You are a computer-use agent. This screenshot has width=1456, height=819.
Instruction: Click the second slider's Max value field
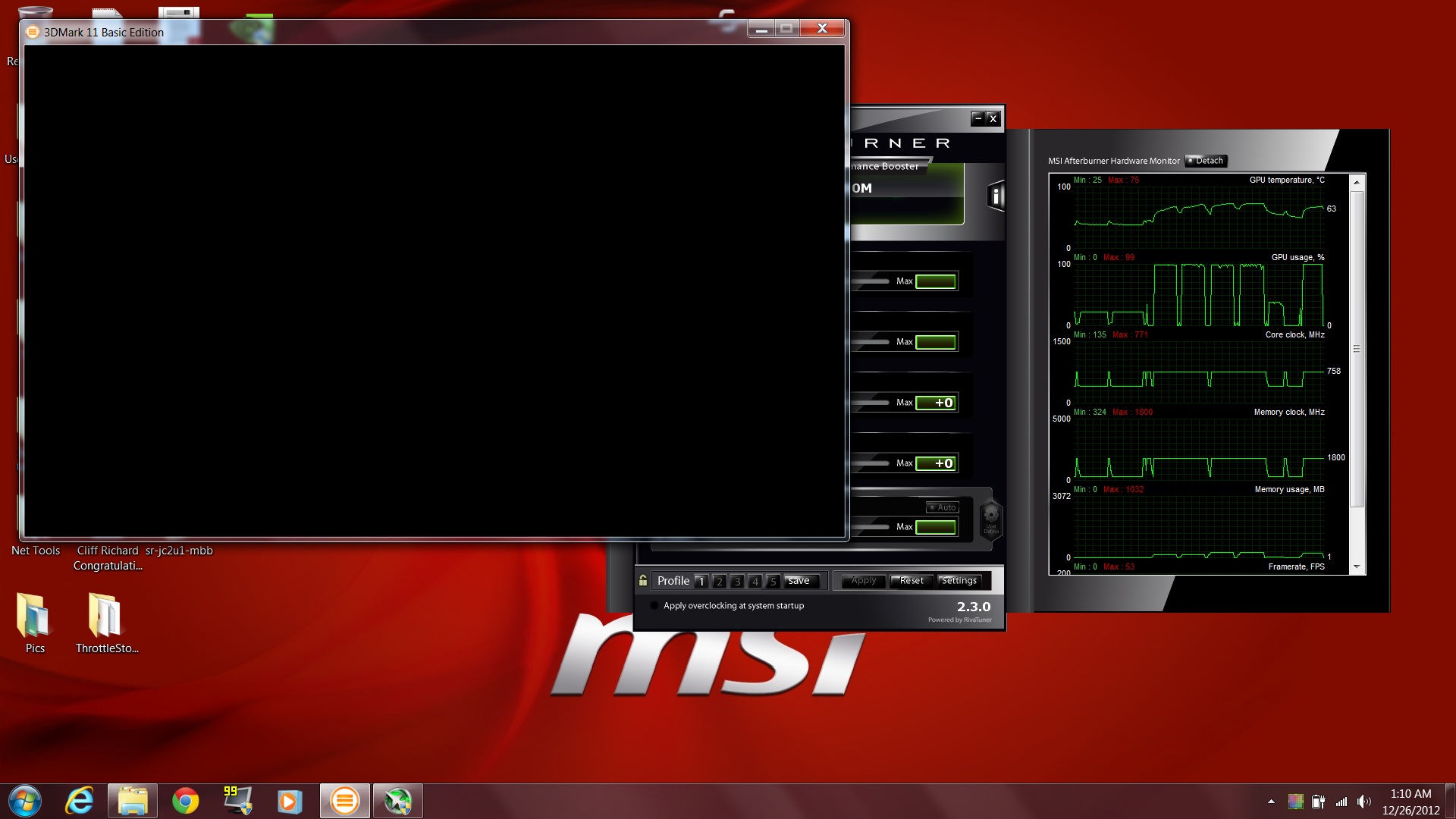(x=935, y=342)
